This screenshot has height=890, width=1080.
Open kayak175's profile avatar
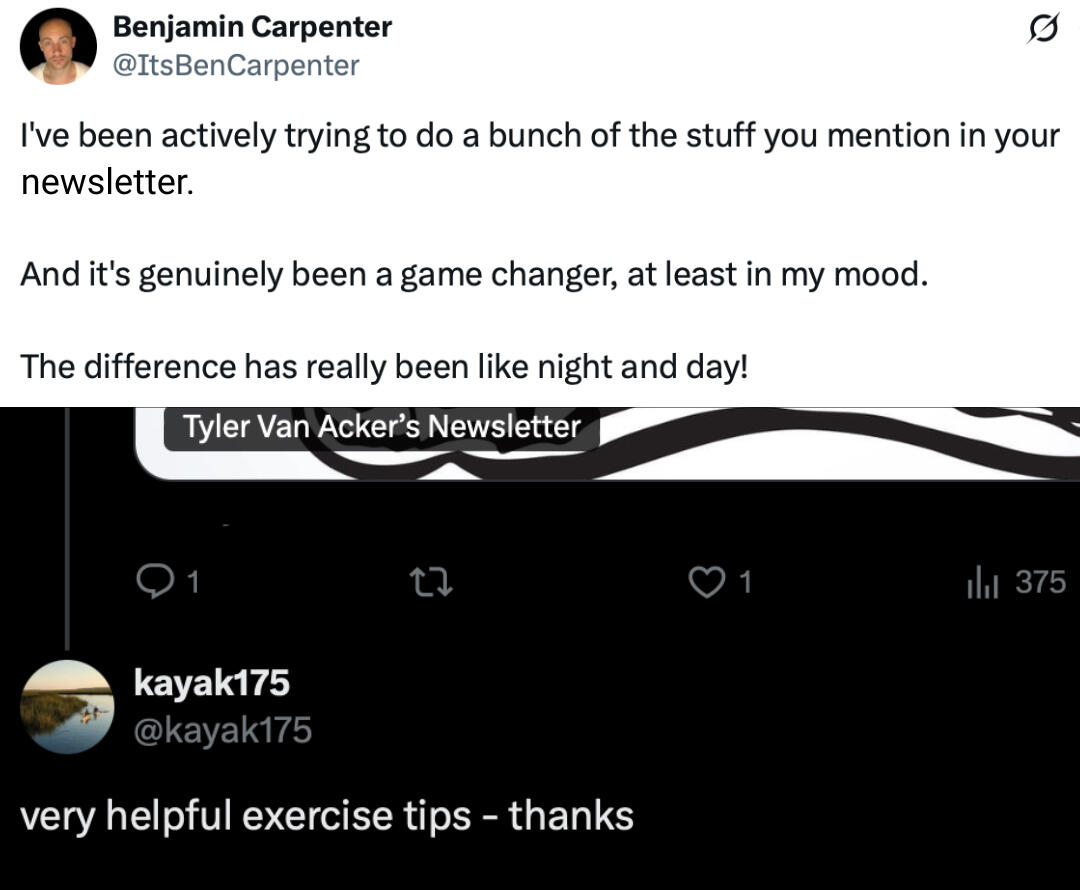pyautogui.click(x=68, y=706)
